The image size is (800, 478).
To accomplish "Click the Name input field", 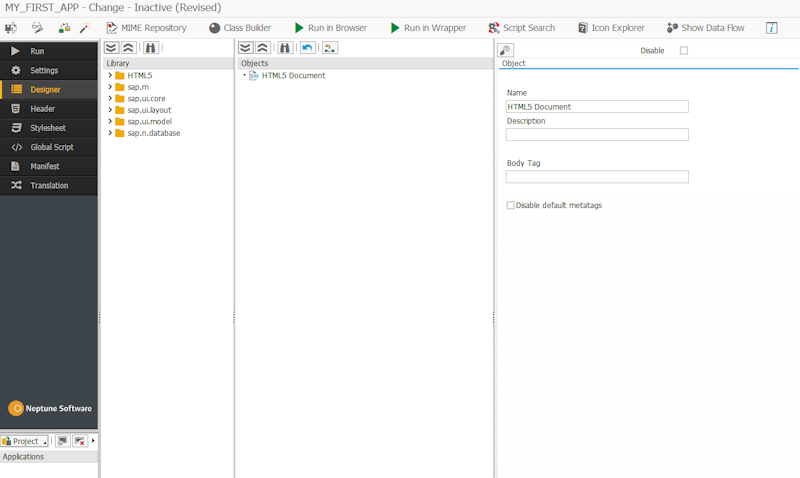I will point(597,107).
